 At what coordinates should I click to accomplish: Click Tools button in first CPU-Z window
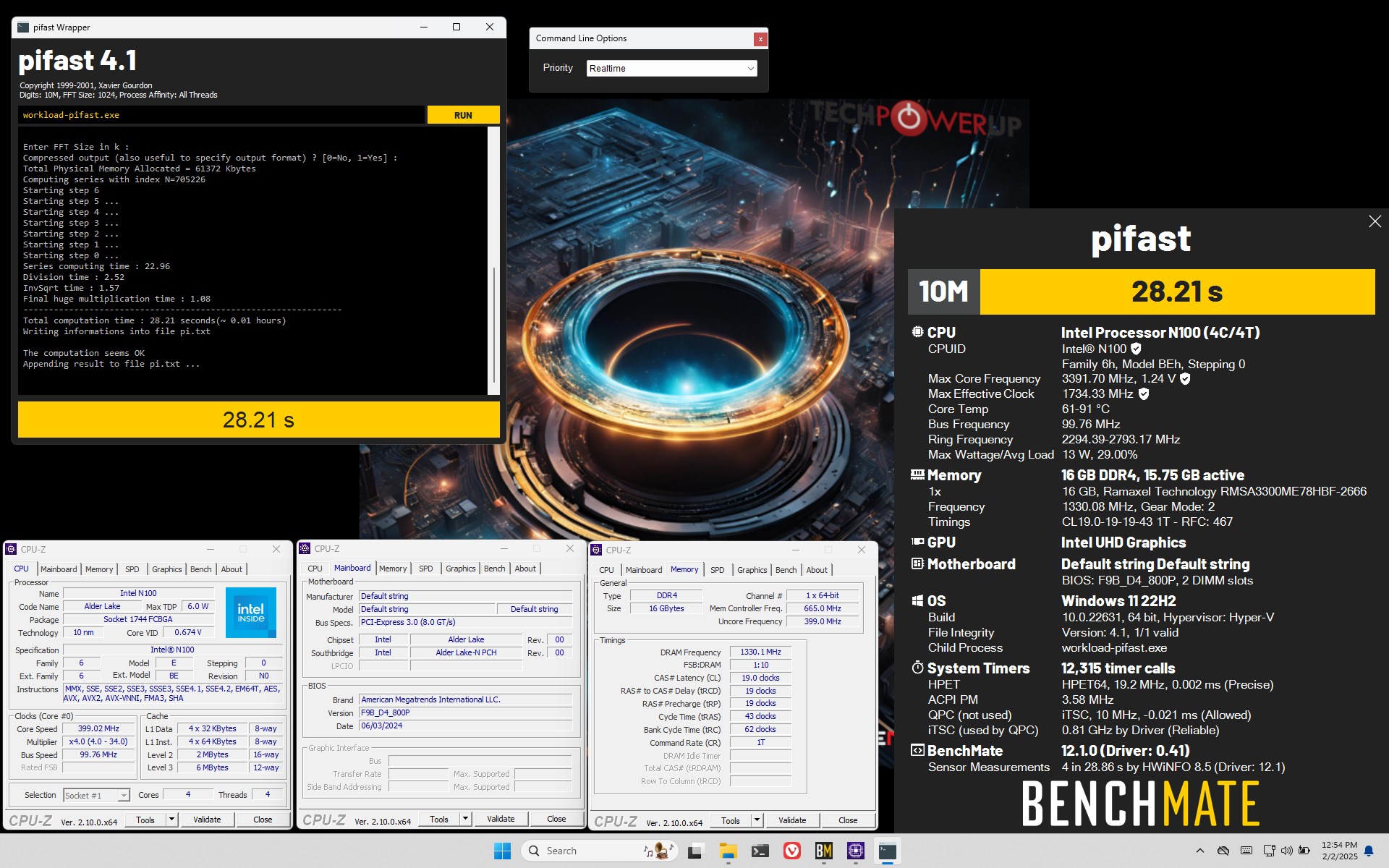145,820
